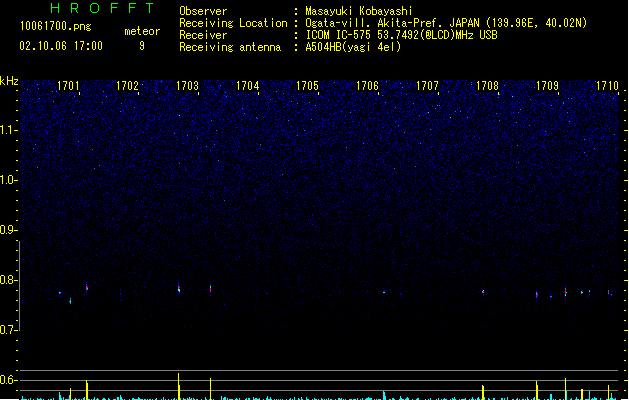Click the Receiver label
This screenshot has height=400, width=629.
click(203, 35)
